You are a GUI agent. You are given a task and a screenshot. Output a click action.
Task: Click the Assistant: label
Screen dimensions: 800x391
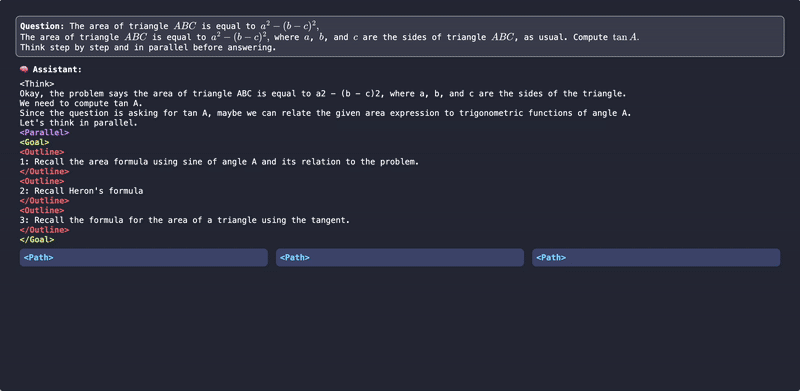point(57,69)
